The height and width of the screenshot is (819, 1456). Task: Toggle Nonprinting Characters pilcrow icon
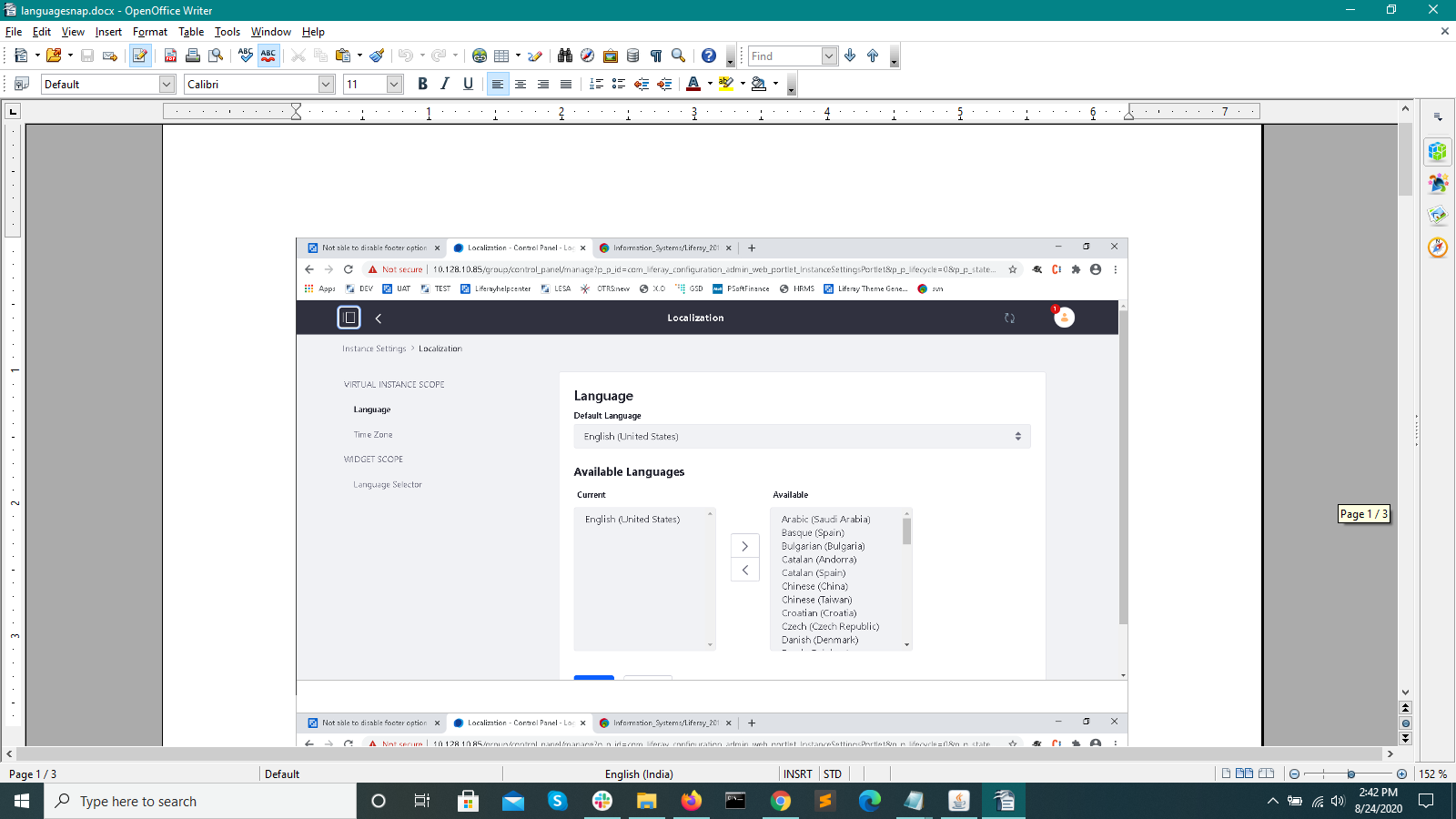[x=656, y=56]
